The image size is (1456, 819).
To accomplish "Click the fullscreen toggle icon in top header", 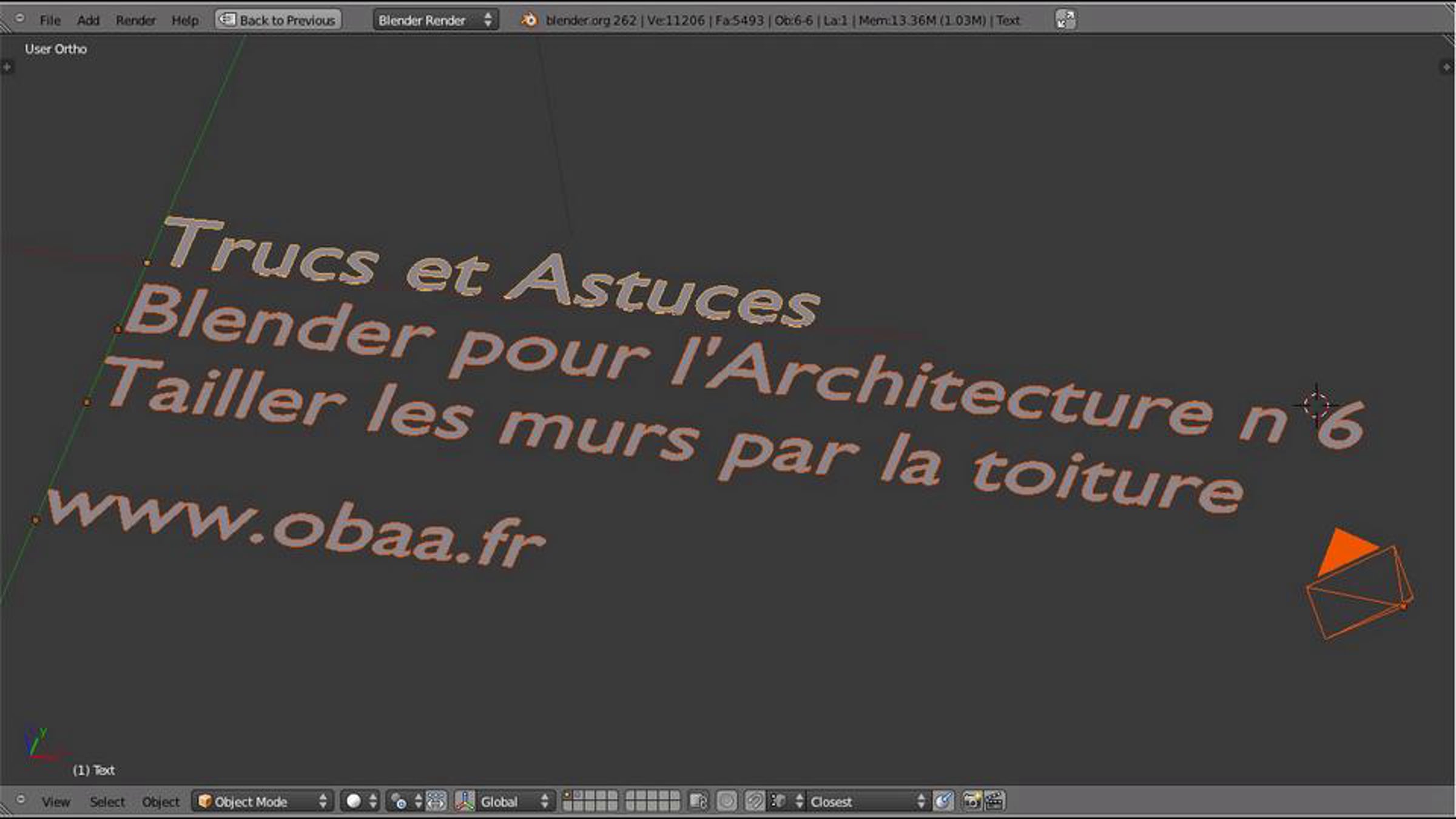I will (x=1065, y=19).
